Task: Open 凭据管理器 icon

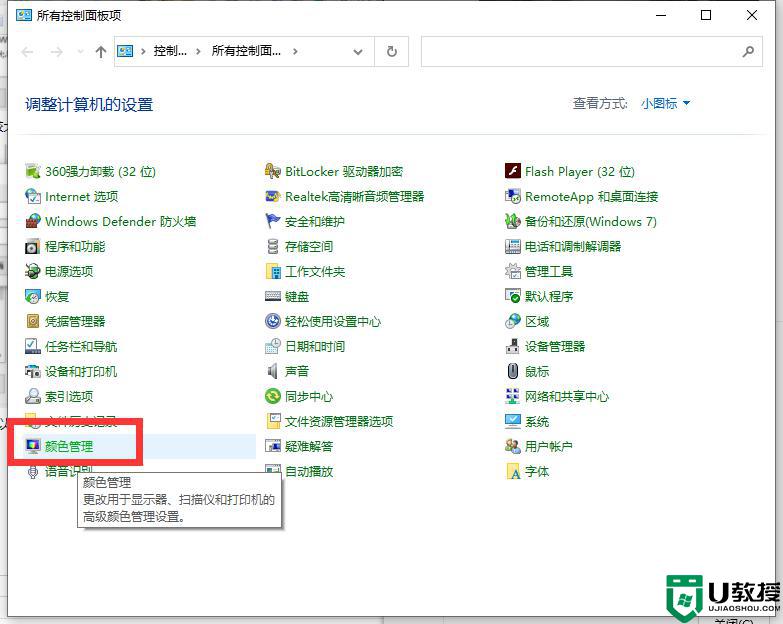Action: [x=32, y=321]
